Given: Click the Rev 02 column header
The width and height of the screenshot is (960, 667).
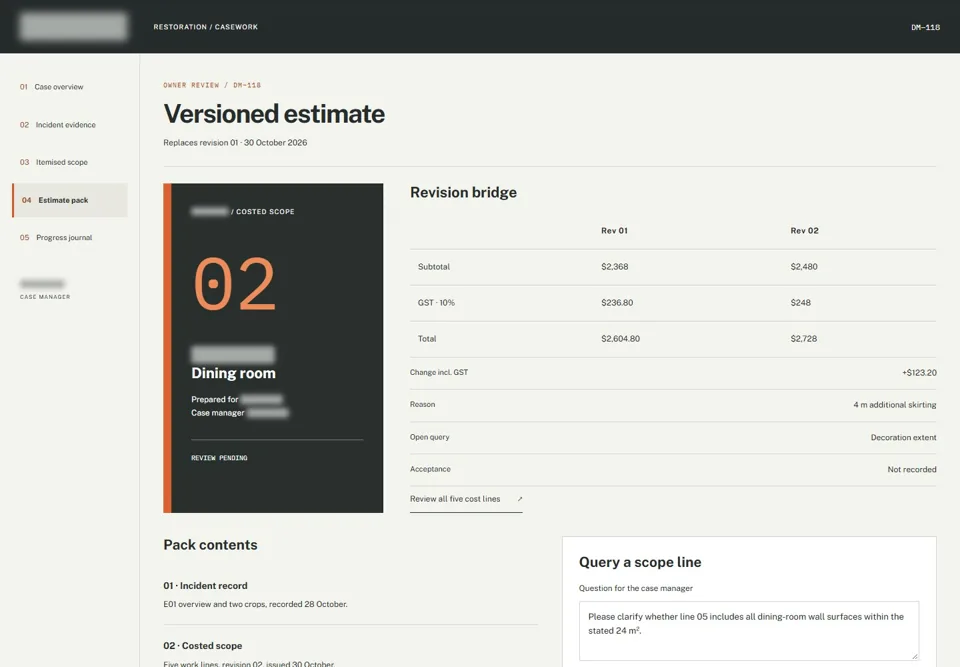Looking at the screenshot, I should pos(804,231).
